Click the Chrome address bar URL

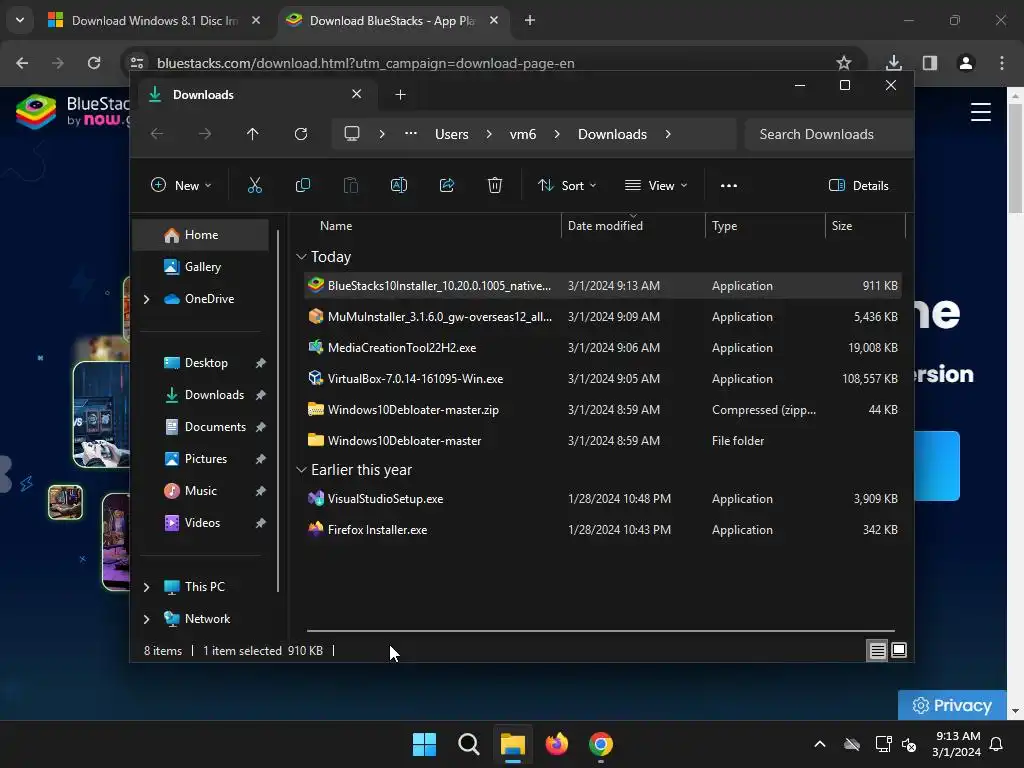tap(366, 63)
